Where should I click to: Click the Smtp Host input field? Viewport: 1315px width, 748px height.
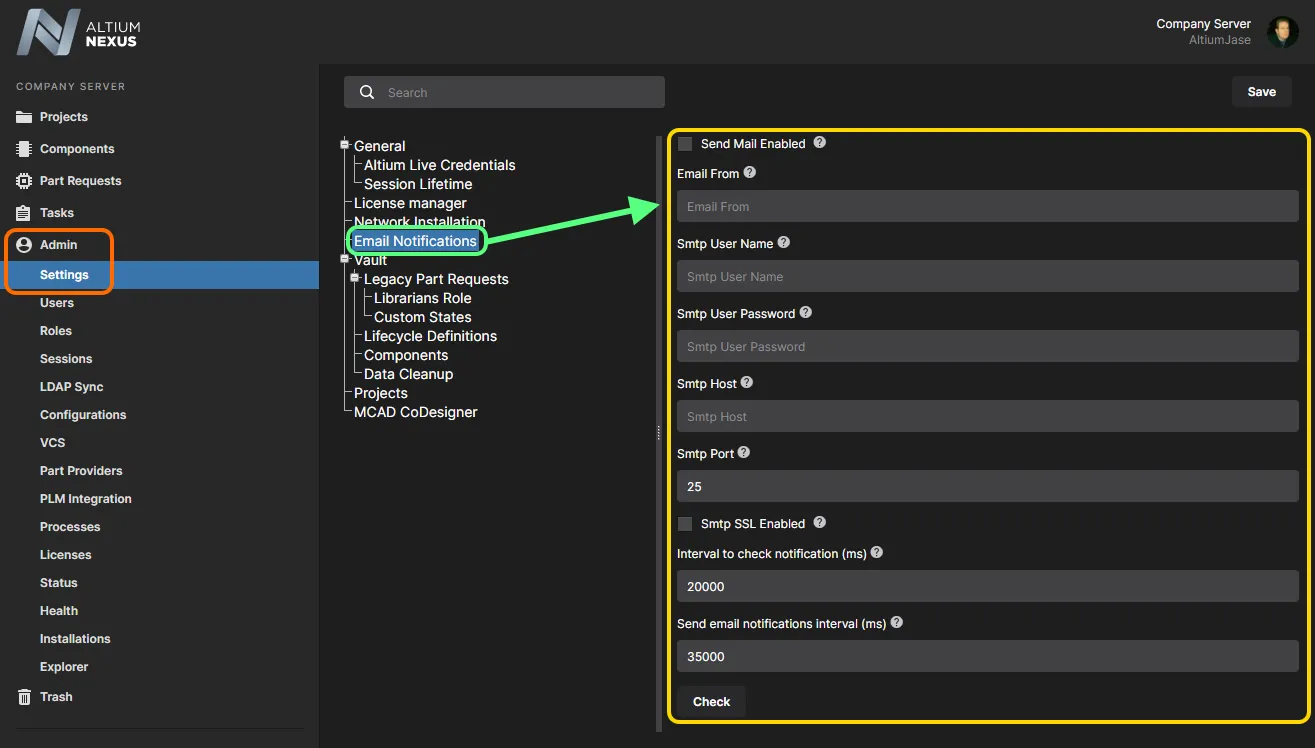pyautogui.click(x=987, y=417)
